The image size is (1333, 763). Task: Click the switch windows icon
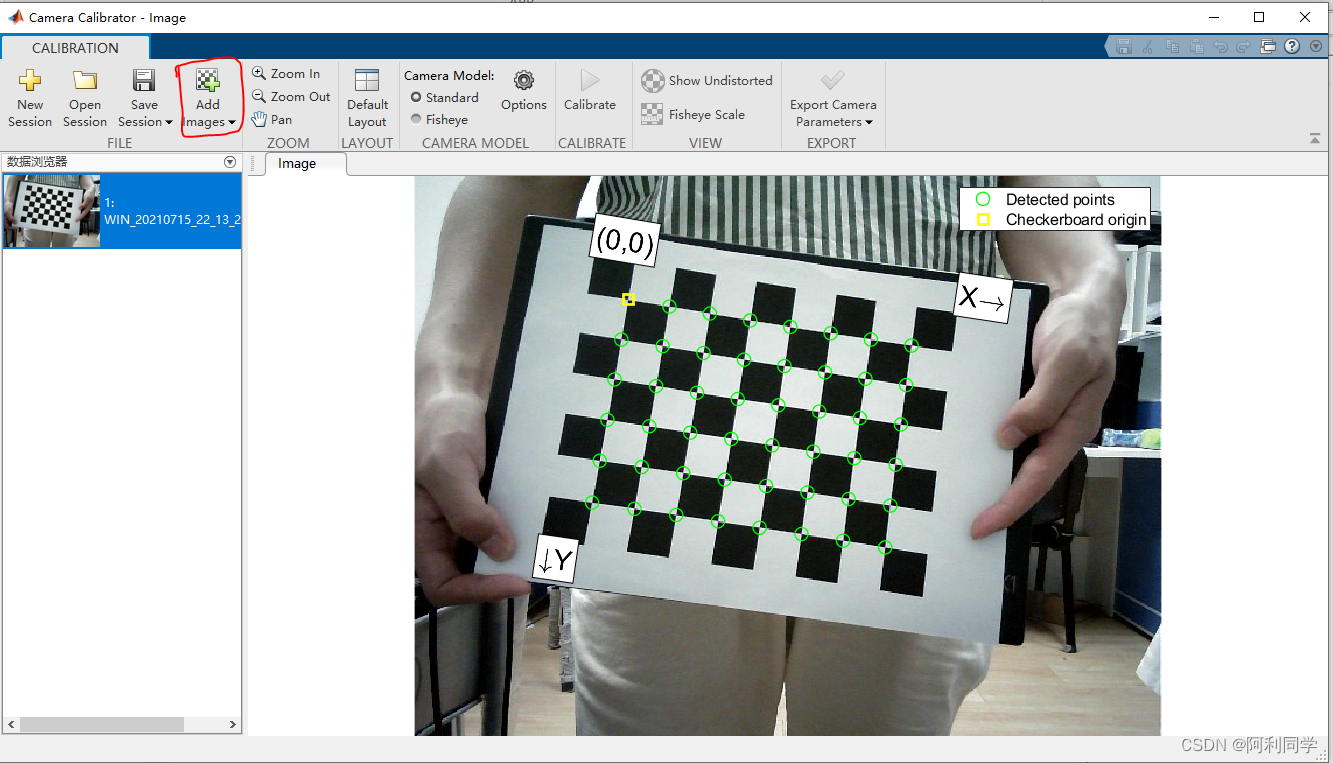click(x=1268, y=46)
